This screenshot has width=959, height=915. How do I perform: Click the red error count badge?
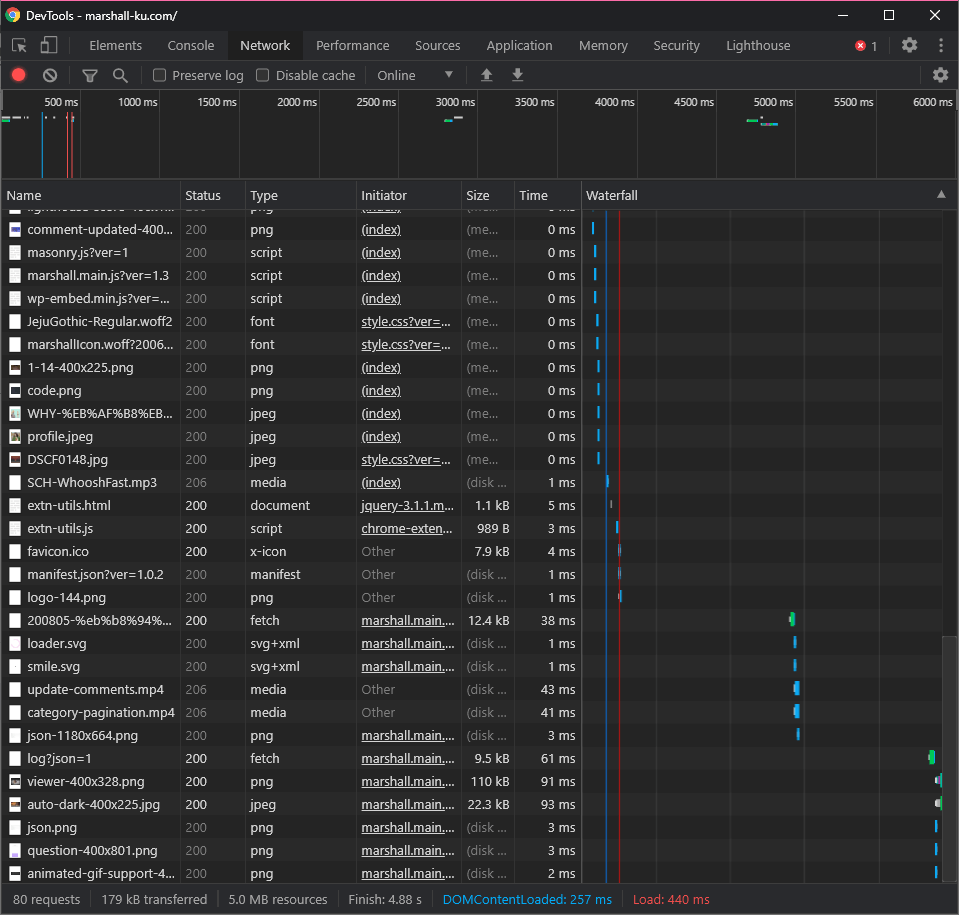[x=866, y=46]
